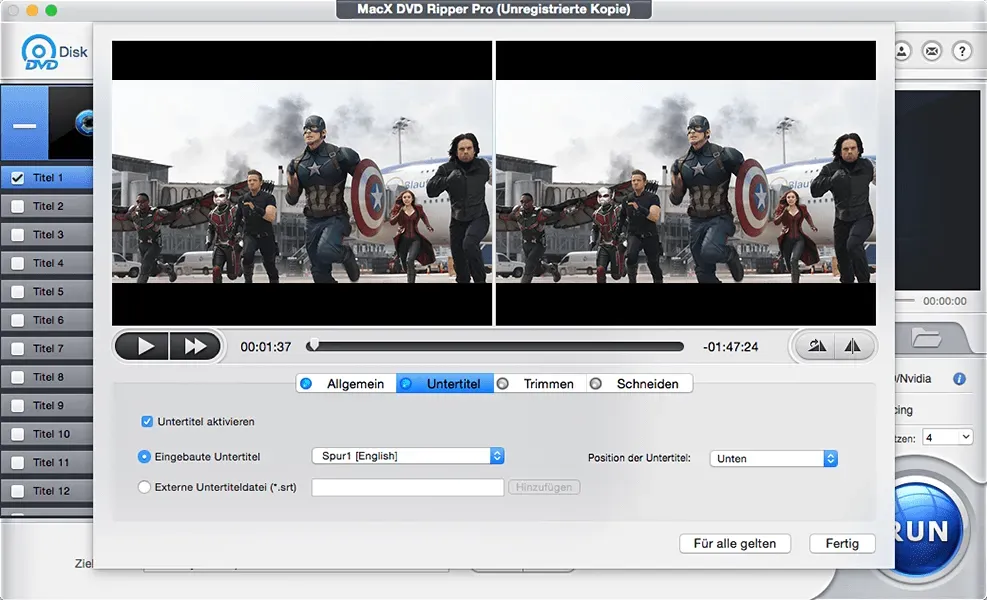Click the playback timeline track
The height and width of the screenshot is (600, 987).
point(495,346)
